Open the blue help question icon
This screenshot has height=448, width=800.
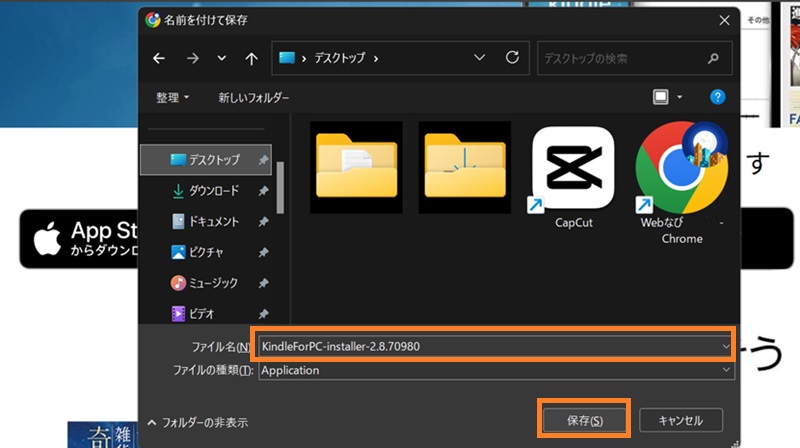[717, 97]
